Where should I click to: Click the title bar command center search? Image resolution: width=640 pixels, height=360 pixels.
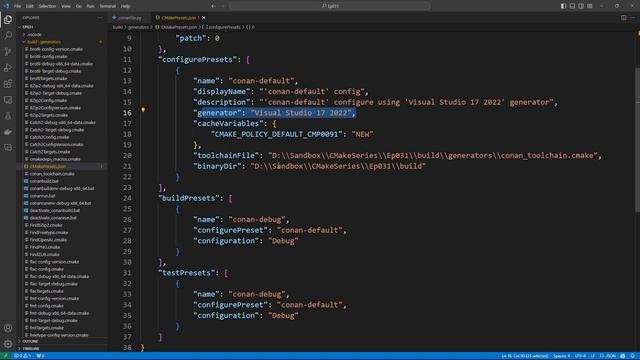[x=330, y=6]
